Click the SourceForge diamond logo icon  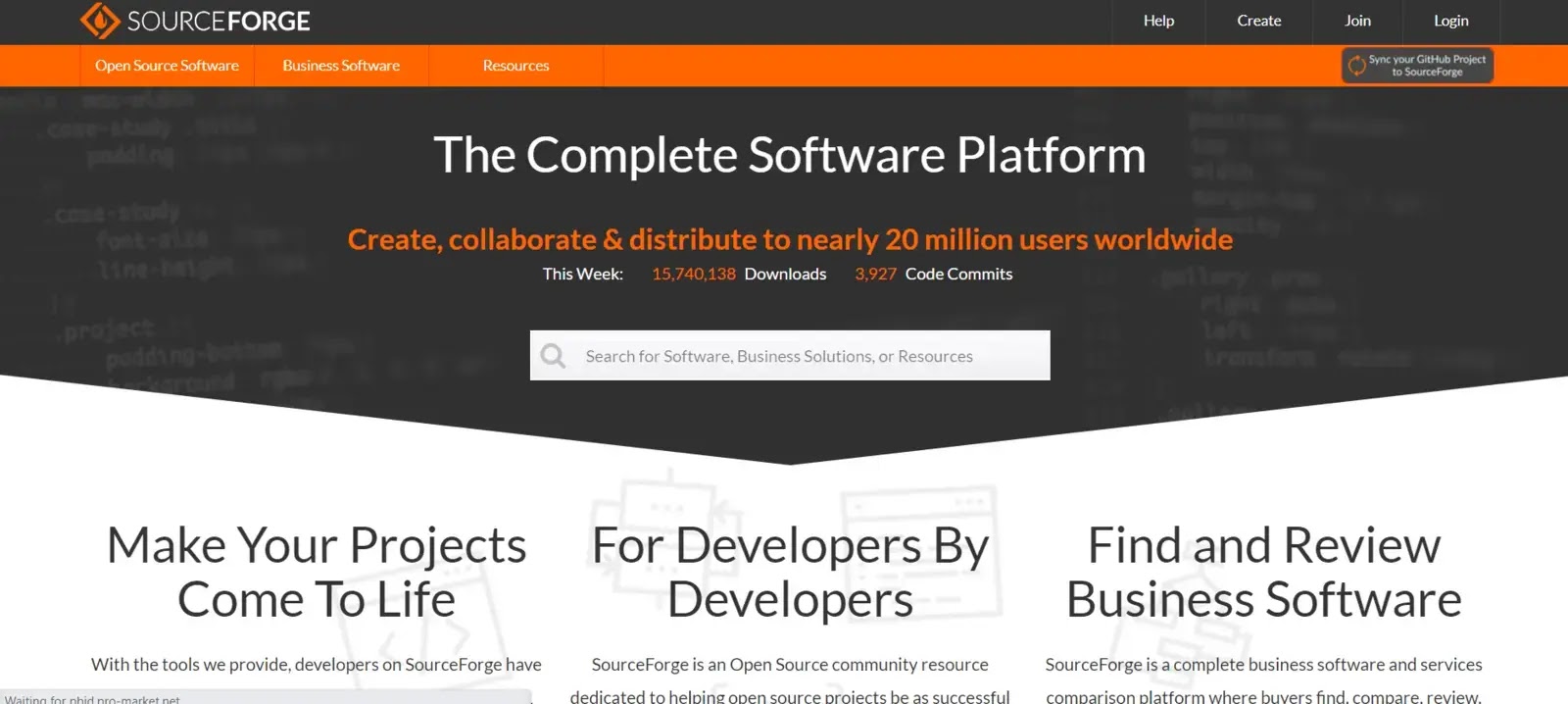pyautogui.click(x=100, y=21)
